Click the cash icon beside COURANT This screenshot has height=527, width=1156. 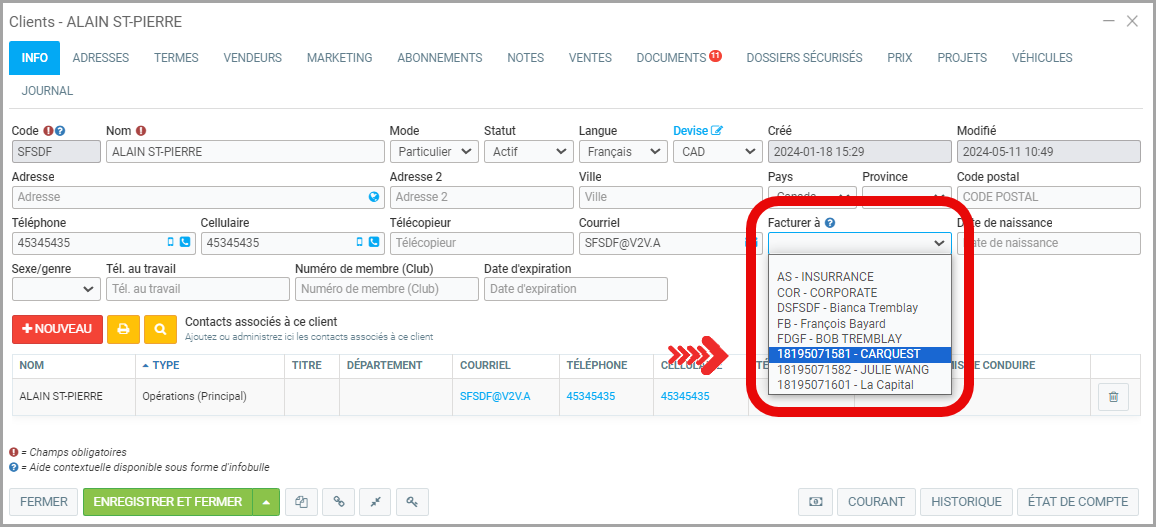816,502
